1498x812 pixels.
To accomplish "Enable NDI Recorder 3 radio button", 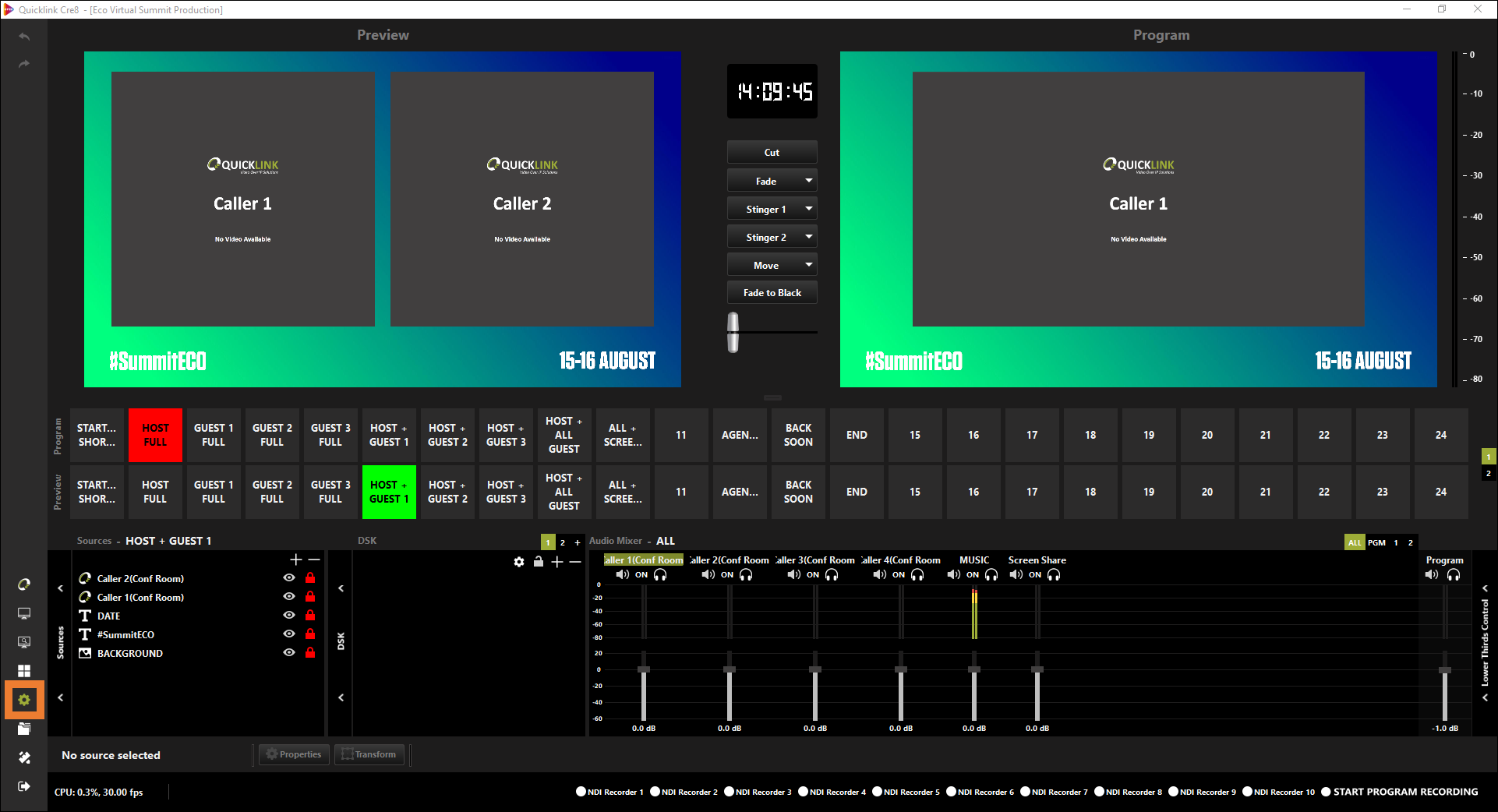I will (729, 792).
